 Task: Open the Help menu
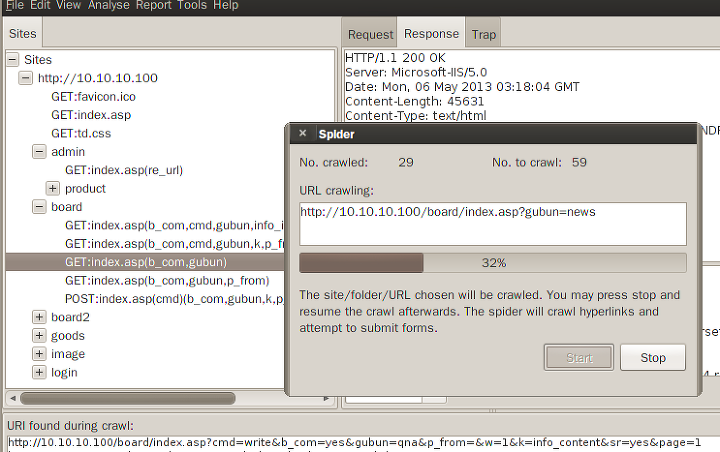pos(225,5)
